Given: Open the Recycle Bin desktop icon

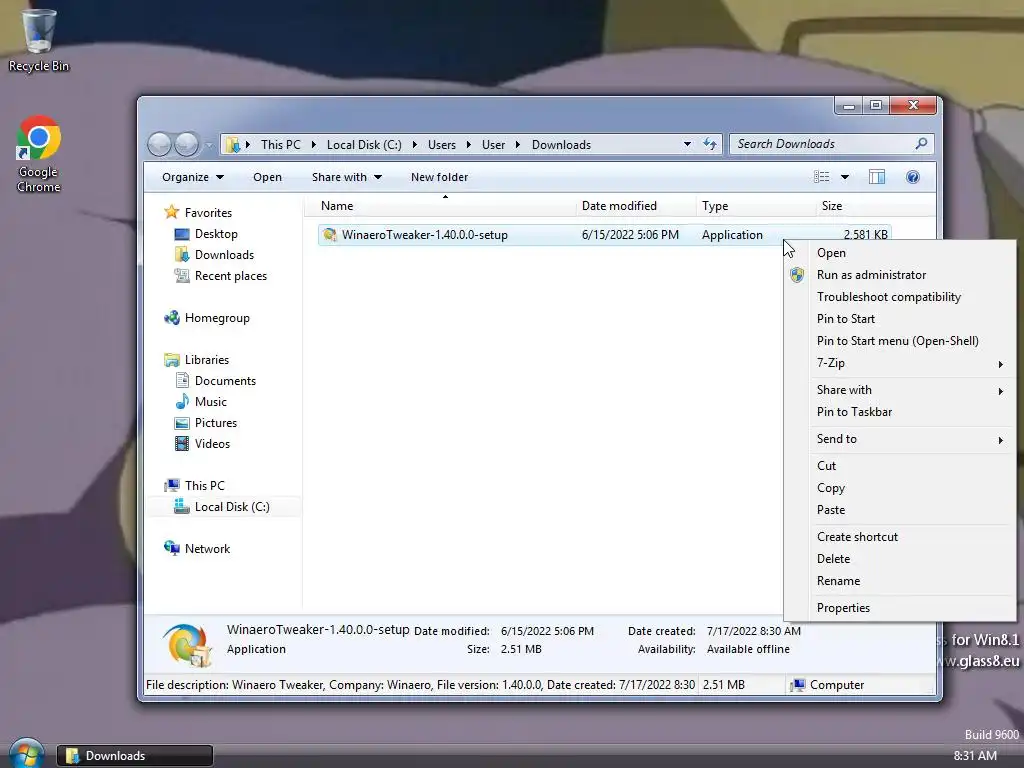Looking at the screenshot, I should point(39,38).
